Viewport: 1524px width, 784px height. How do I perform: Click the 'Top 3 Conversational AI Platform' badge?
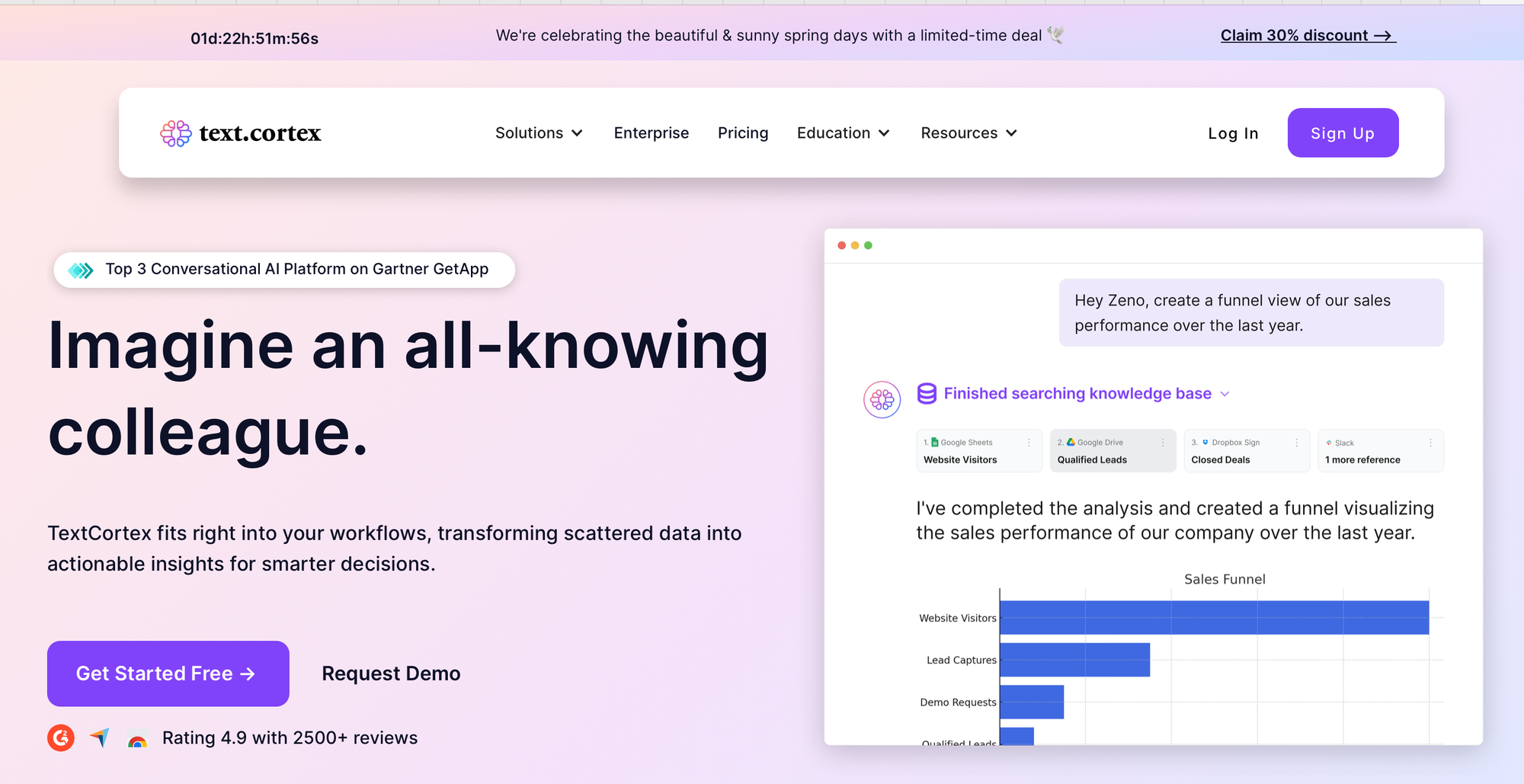point(284,270)
